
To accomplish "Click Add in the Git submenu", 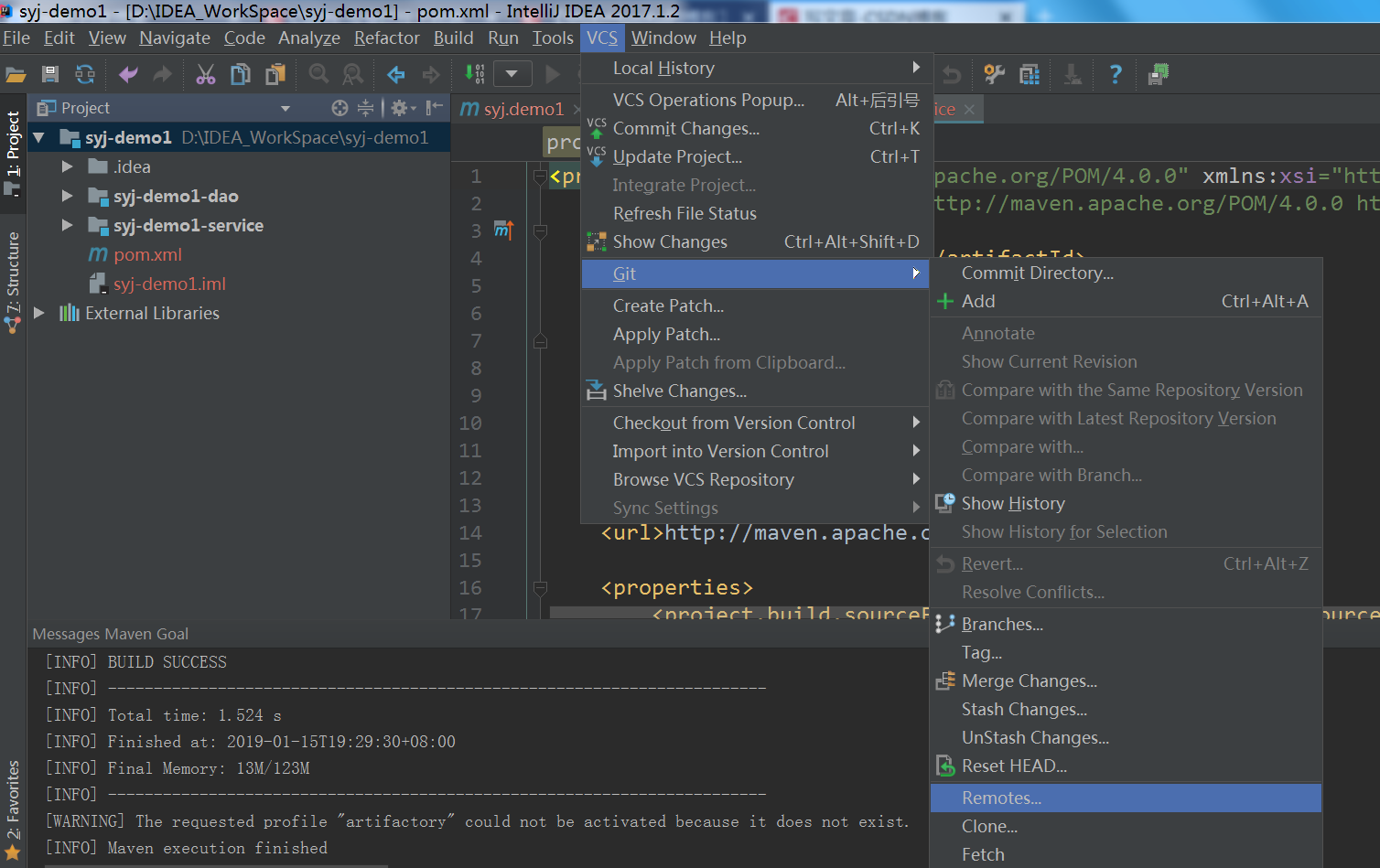I will click(x=1126, y=301).
